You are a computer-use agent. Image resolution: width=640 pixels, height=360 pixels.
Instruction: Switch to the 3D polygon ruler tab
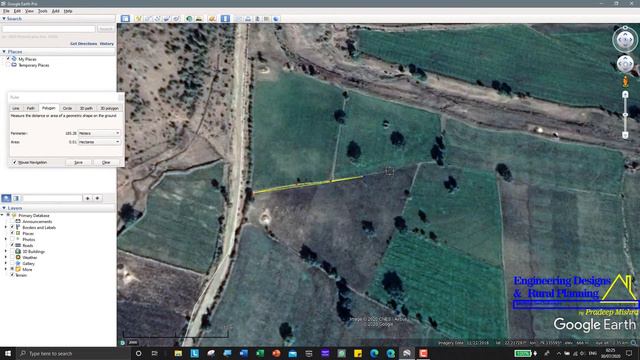pyautogui.click(x=109, y=108)
